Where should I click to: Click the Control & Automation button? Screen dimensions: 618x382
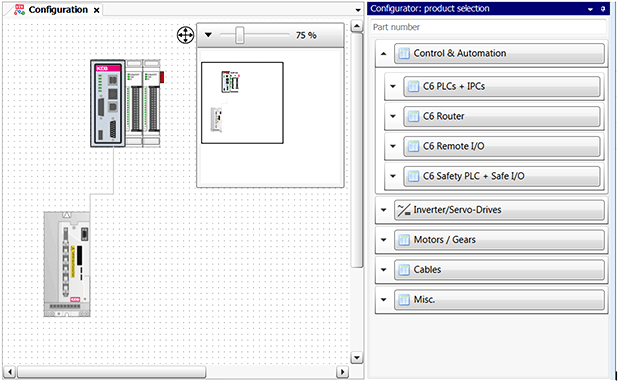coord(499,53)
